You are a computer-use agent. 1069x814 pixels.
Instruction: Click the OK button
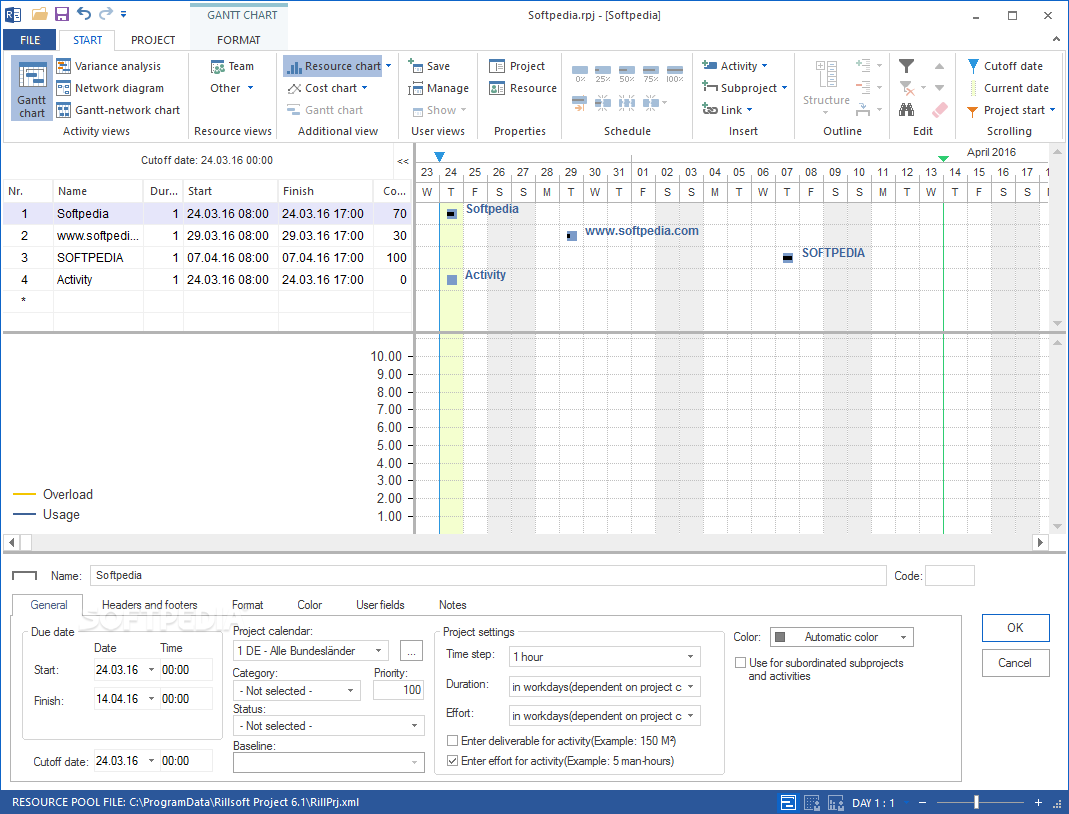(1015, 628)
